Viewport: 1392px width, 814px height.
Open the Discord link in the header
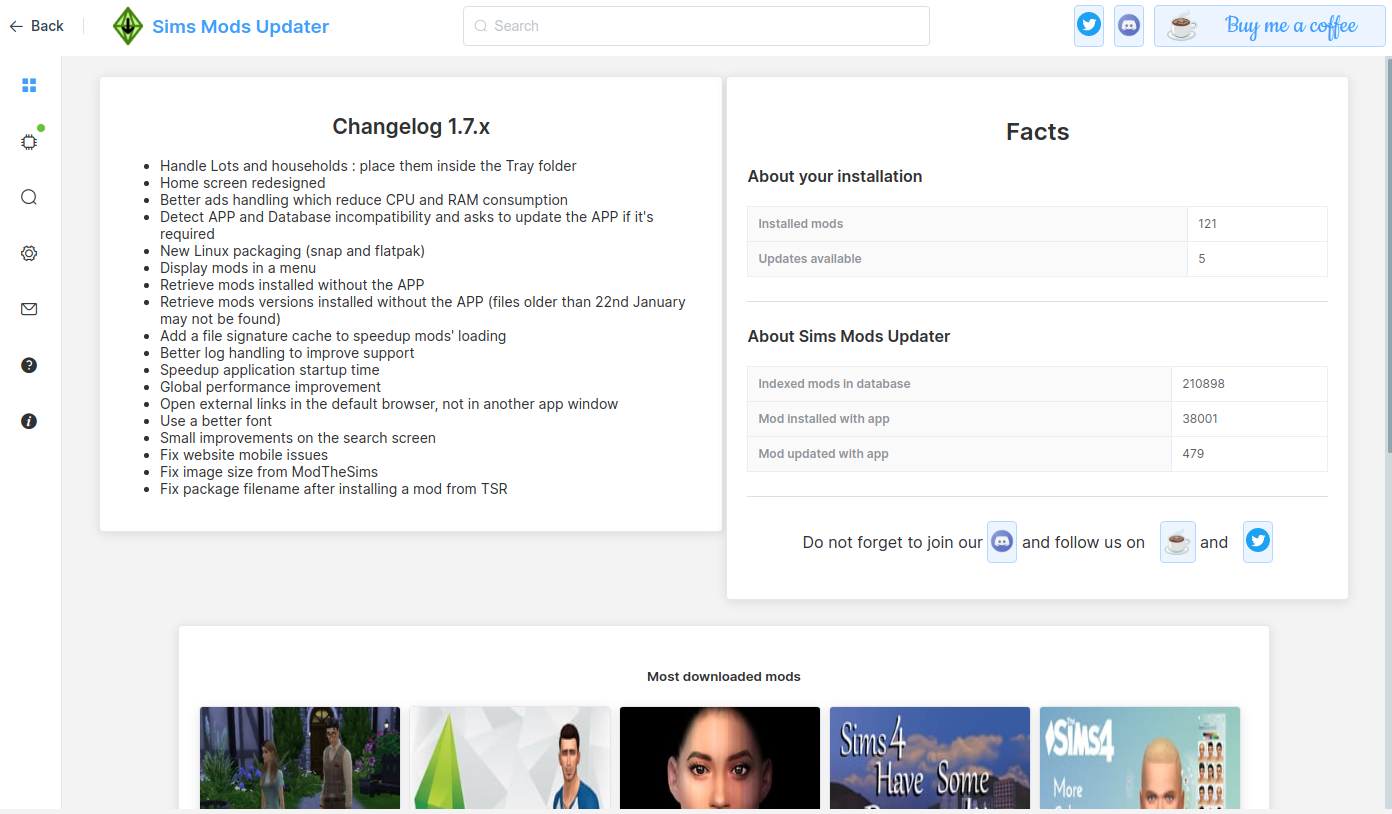tap(1129, 26)
